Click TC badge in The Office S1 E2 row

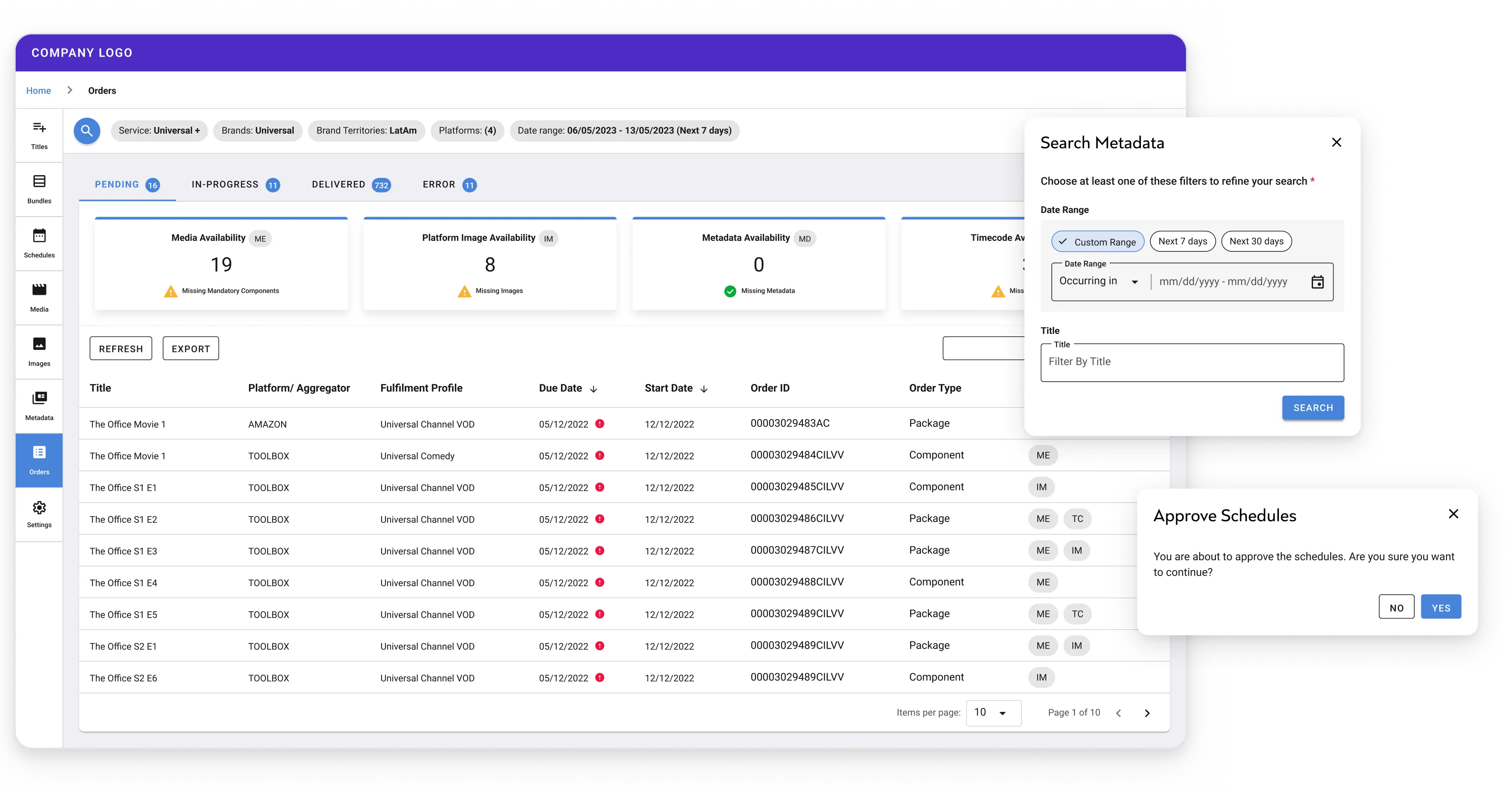coord(1077,518)
